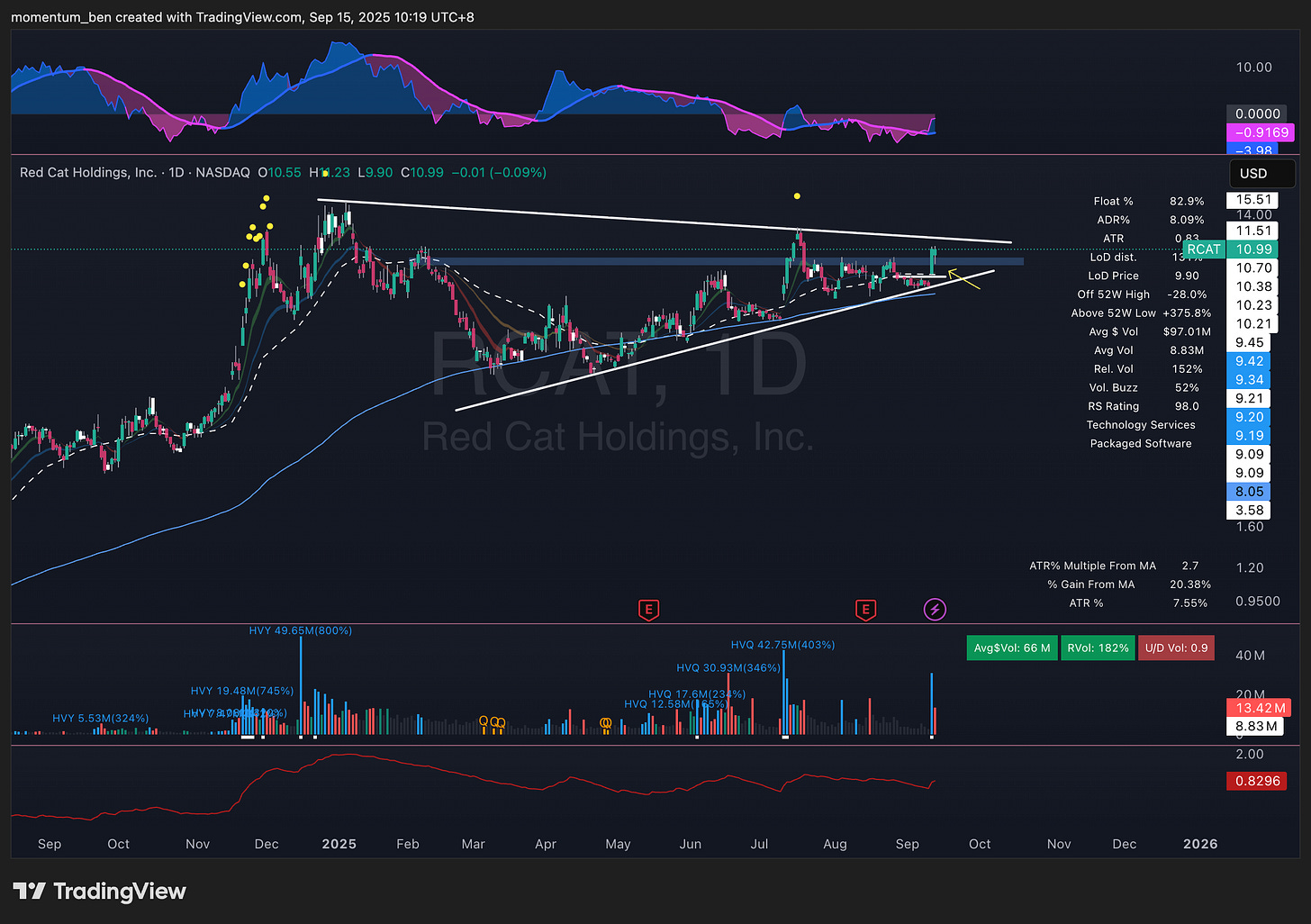The image size is (1311, 924).
Task: Click the 10.23 price label
Action: click(1253, 305)
